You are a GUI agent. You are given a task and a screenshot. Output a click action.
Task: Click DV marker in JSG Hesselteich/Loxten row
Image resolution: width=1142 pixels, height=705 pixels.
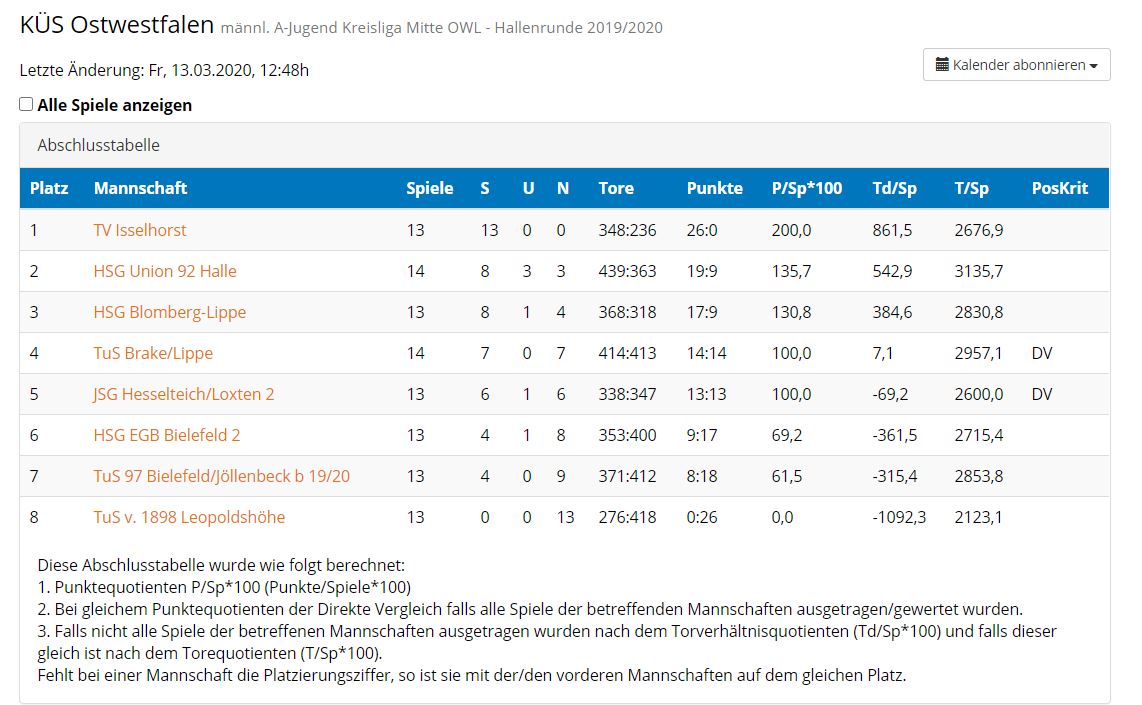point(1042,394)
